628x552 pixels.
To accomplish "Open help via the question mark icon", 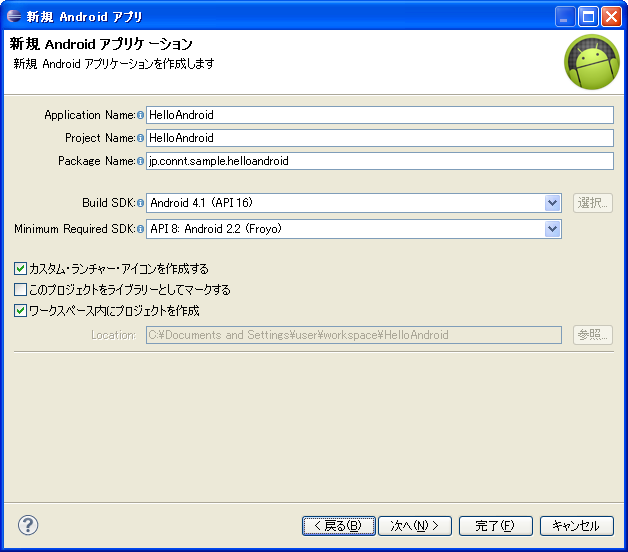I will [28, 525].
